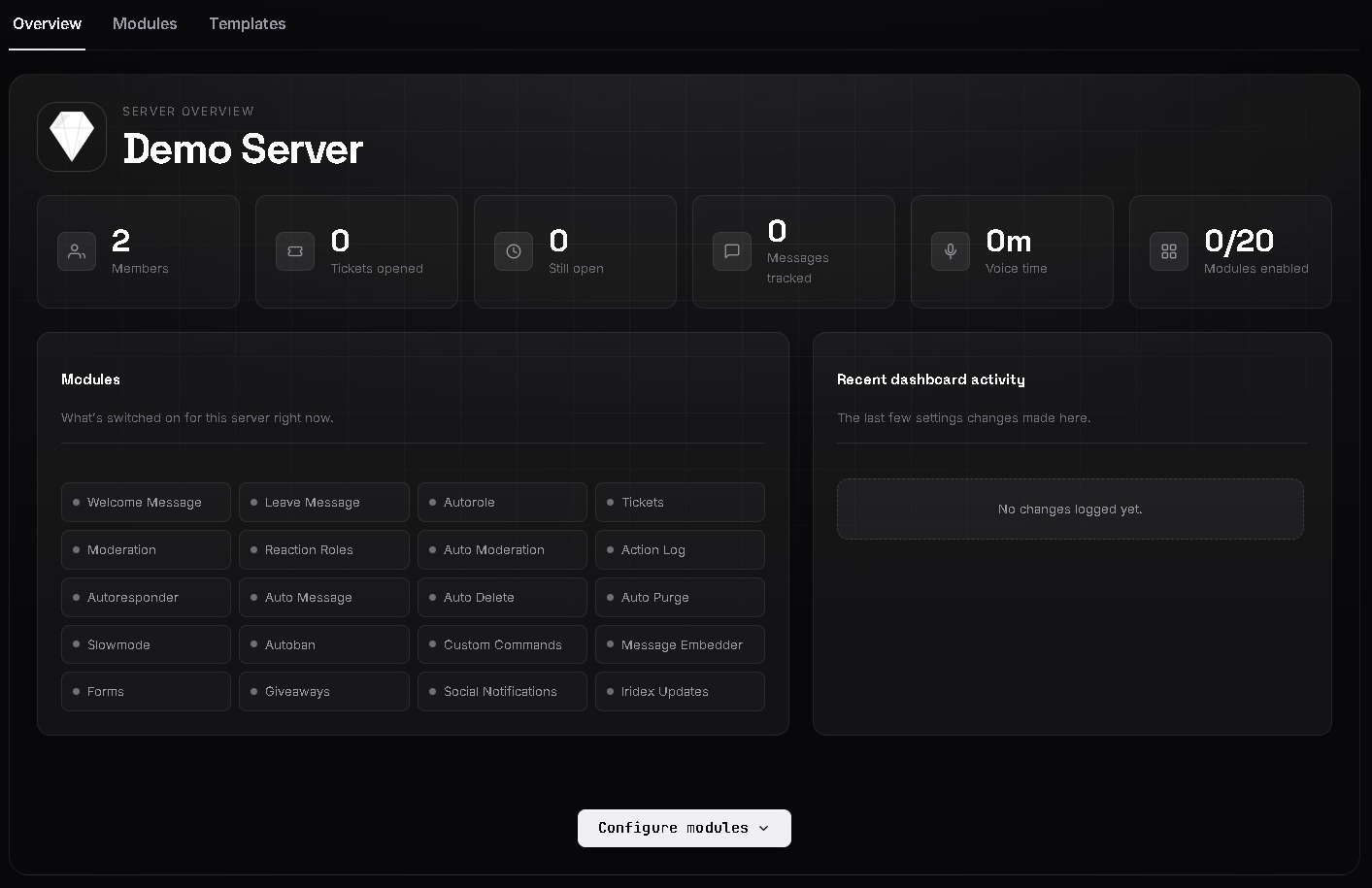Select the Welcome Message module
This screenshot has height=888, width=1372.
146,502
